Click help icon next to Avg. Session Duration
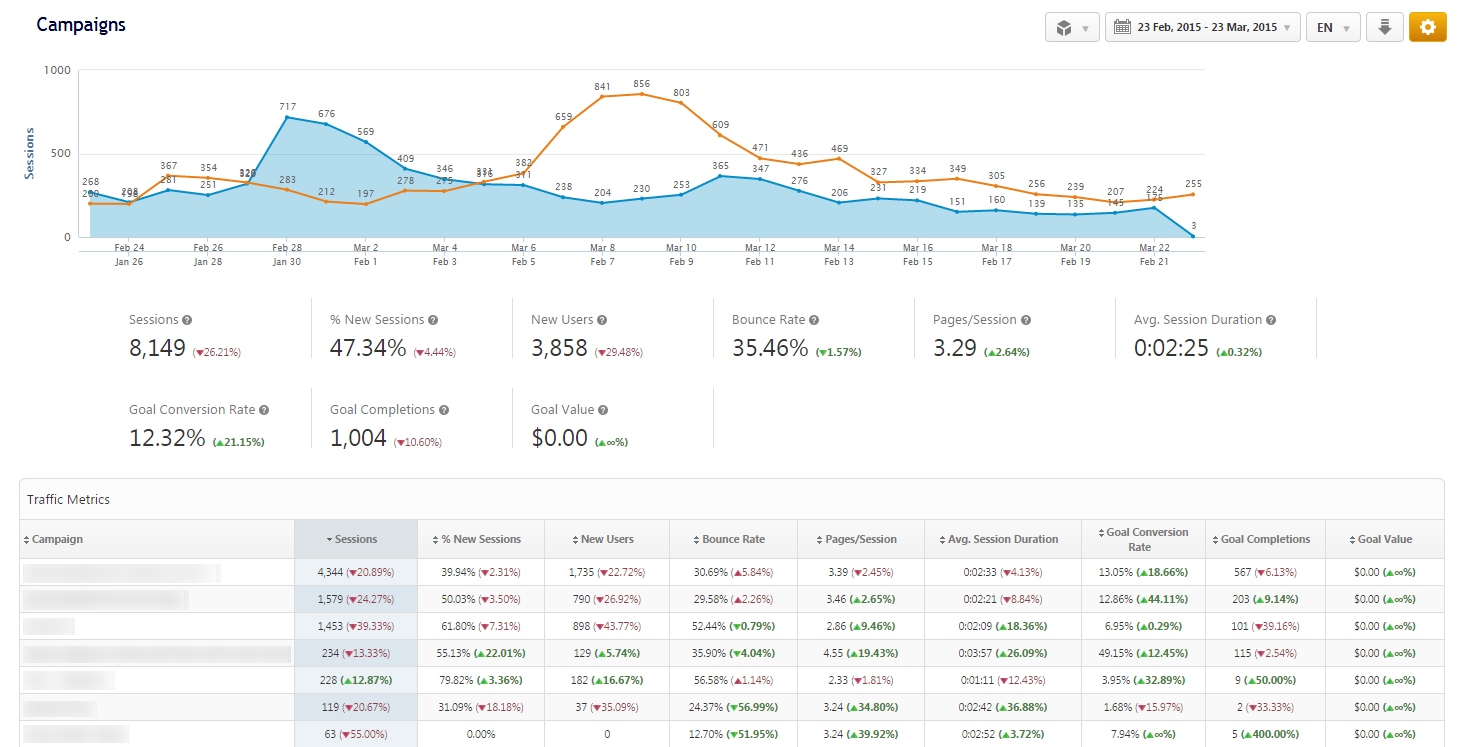1465x747 pixels. point(1271,320)
